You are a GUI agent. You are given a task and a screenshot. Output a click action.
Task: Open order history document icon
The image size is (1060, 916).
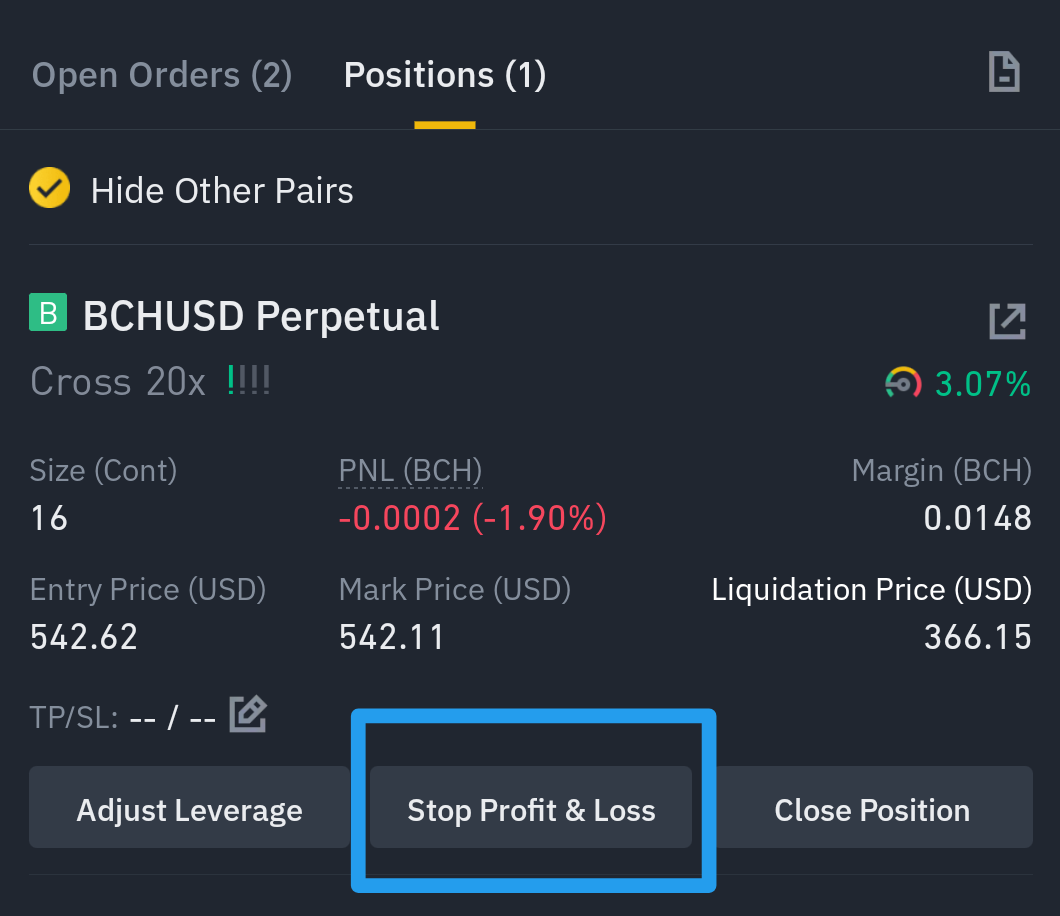[1004, 72]
